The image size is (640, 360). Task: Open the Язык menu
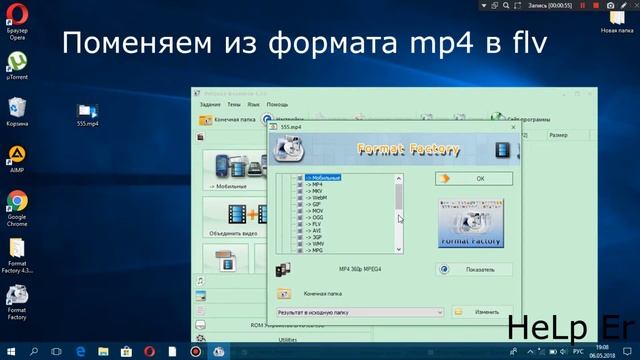click(253, 104)
